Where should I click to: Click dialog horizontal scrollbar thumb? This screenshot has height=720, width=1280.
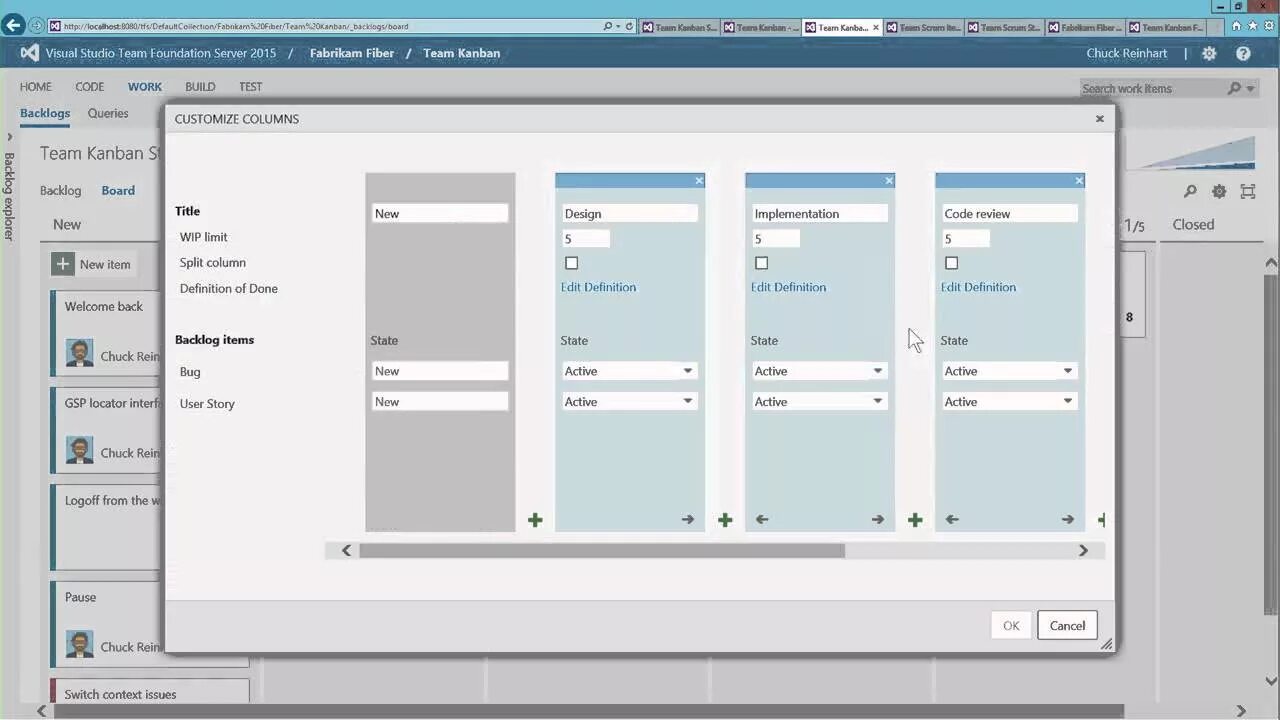602,550
